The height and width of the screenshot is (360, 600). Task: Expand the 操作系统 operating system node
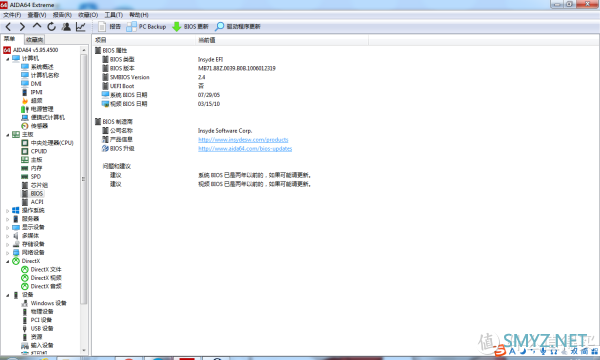click(8, 210)
